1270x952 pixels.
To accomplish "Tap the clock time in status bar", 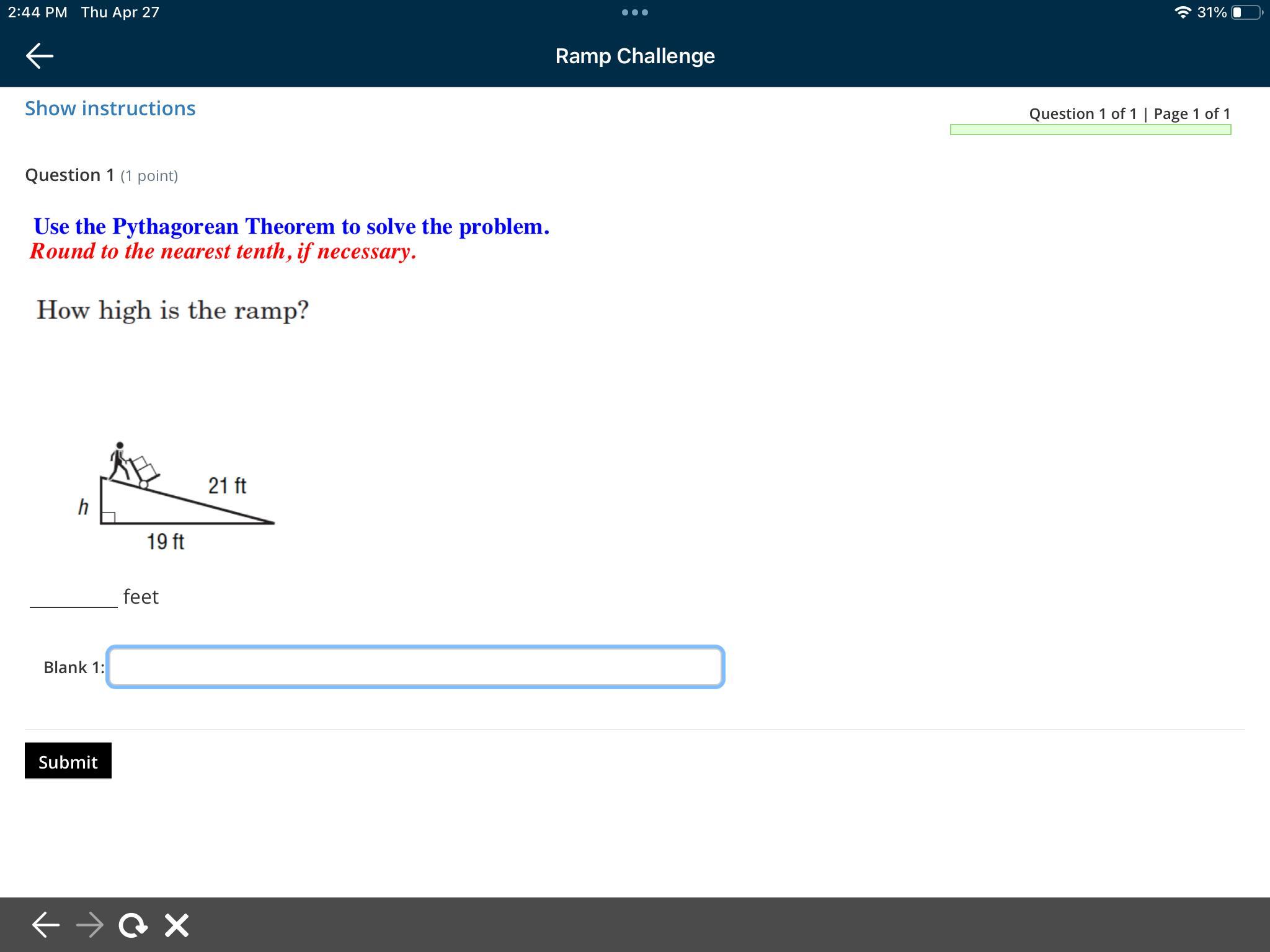I will point(37,12).
